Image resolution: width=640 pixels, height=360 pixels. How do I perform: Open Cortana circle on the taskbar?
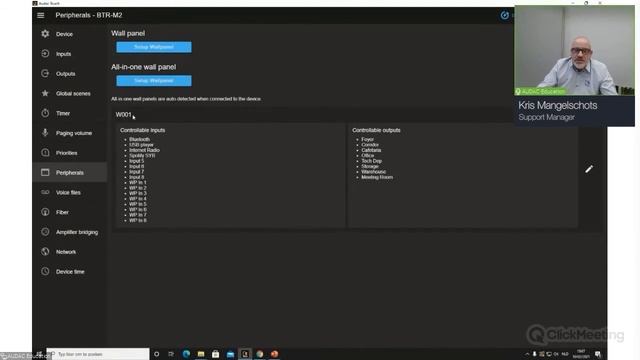tap(156, 354)
